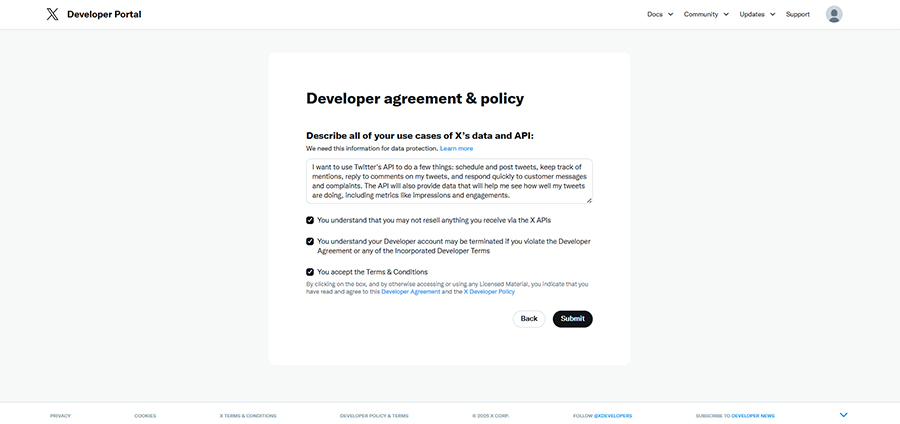Image resolution: width=900 pixels, height=424 pixels.
Task: Click the © 2025 X Corp. text
Action: tap(490, 416)
